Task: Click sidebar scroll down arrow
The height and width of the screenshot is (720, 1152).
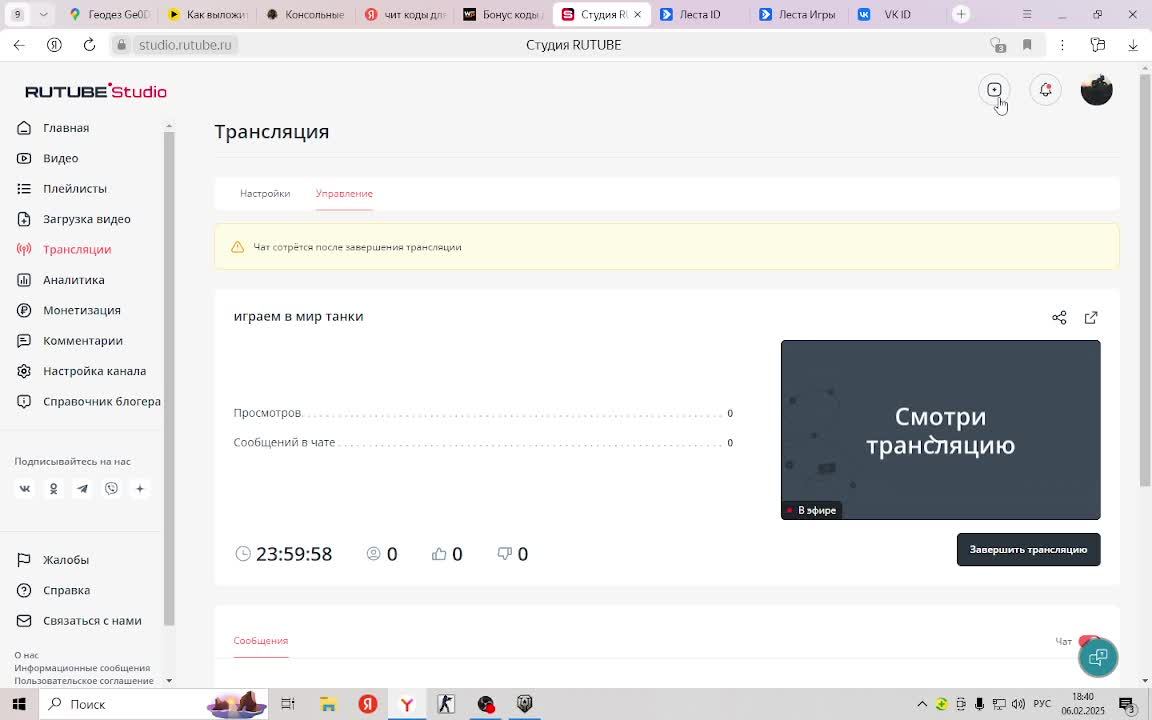Action: click(x=169, y=681)
